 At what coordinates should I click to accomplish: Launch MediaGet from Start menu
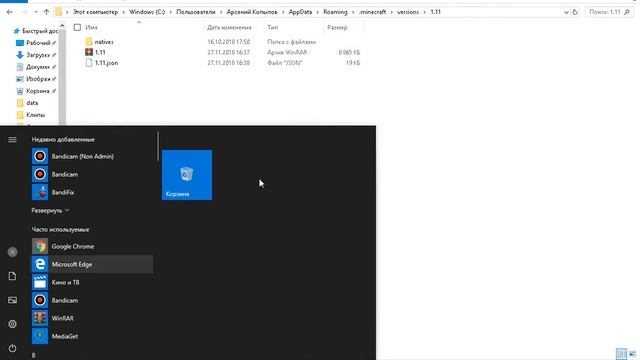pos(93,336)
